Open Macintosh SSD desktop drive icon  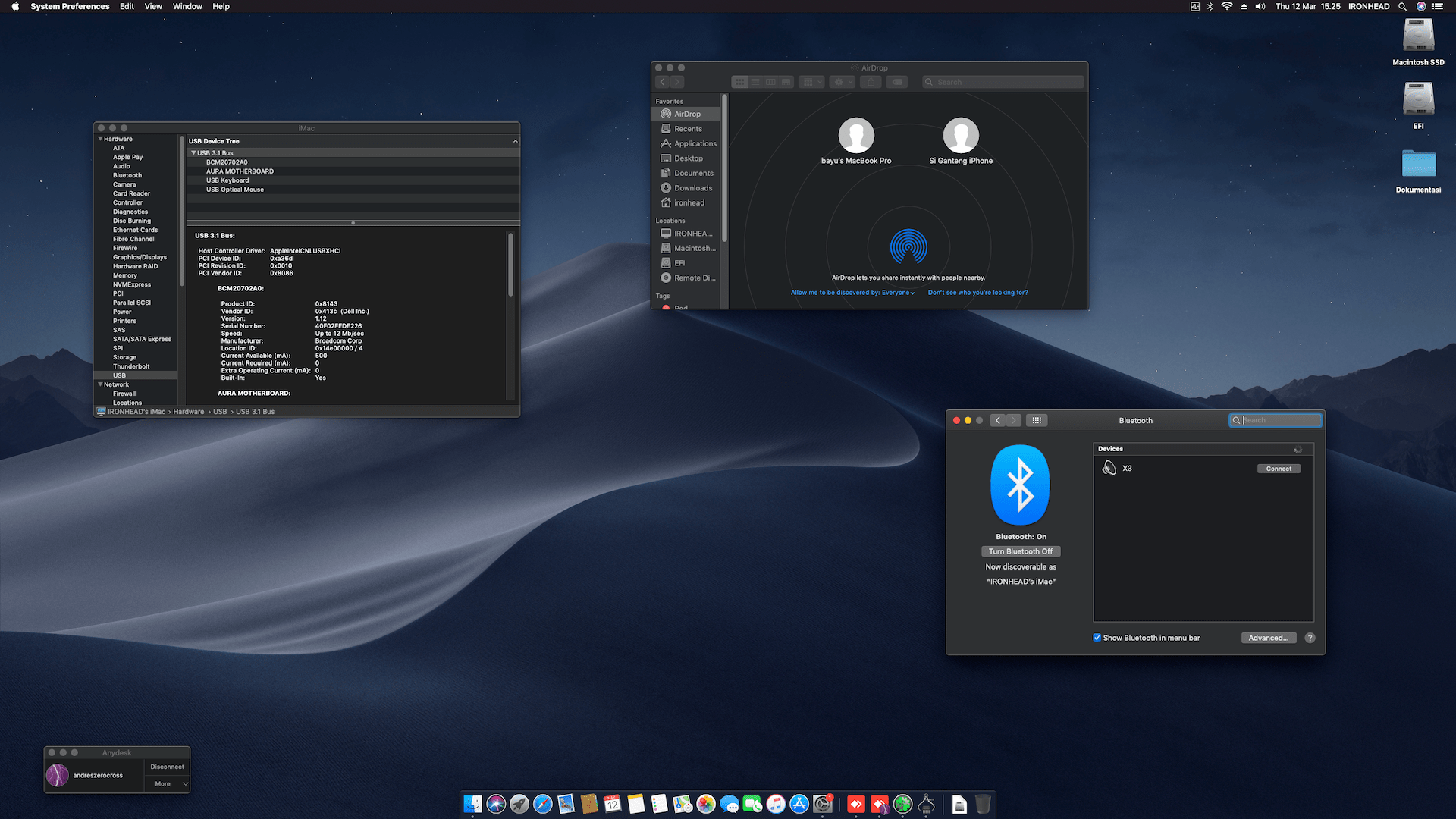[1418, 36]
